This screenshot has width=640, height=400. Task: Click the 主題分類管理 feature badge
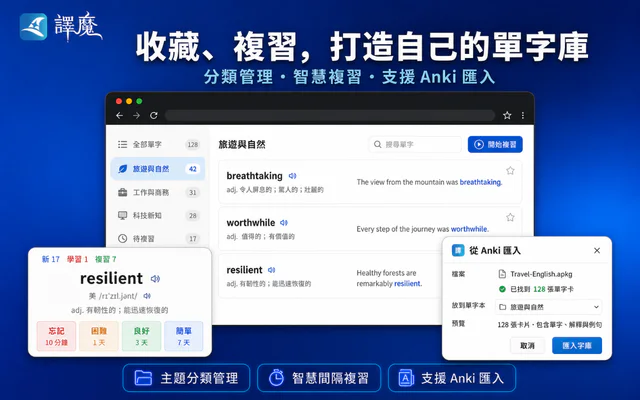[186, 378]
